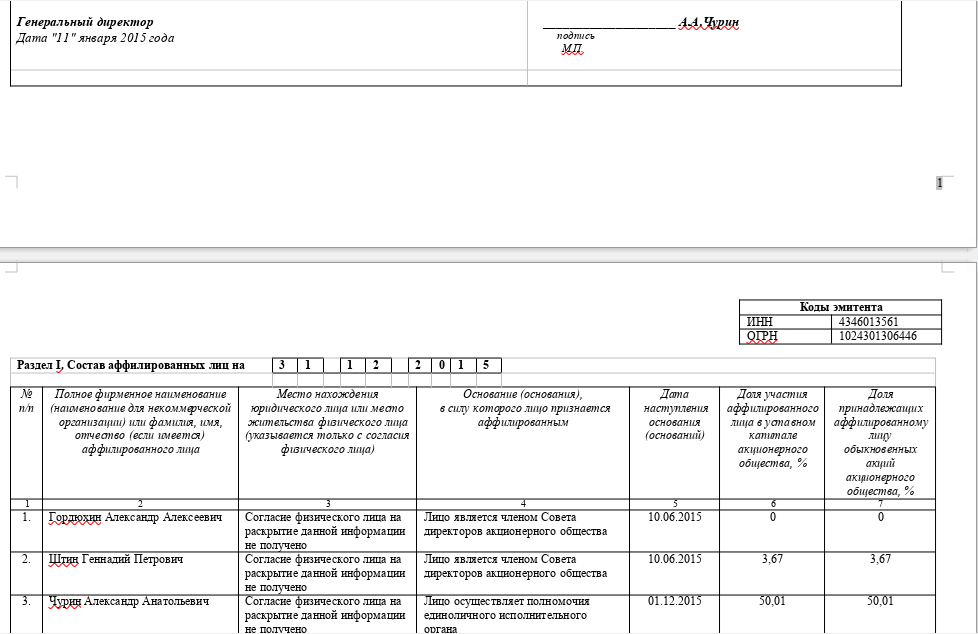Select the INN value '4346013561'

tap(868, 322)
